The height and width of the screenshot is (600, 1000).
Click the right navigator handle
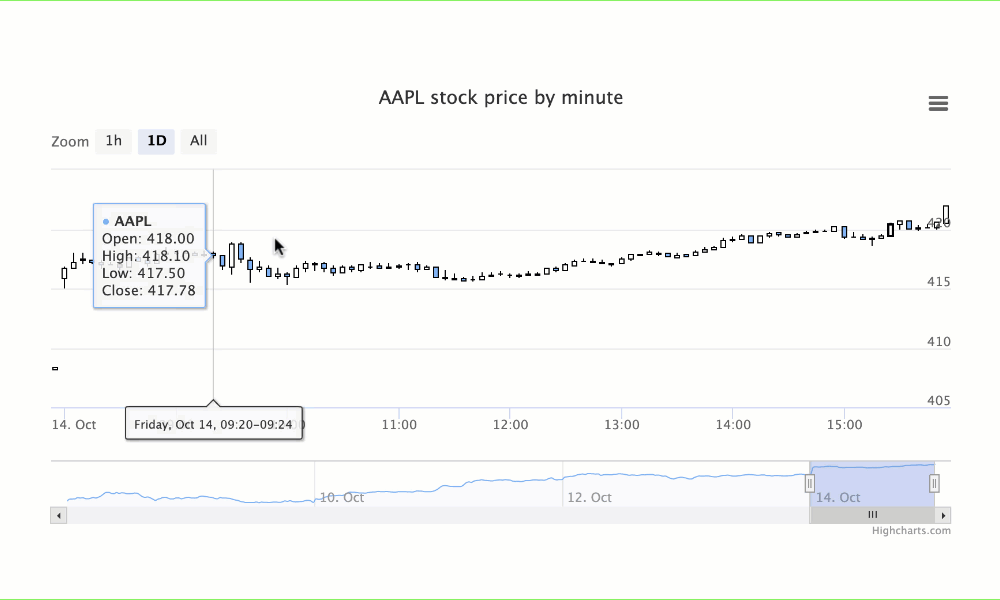click(934, 484)
